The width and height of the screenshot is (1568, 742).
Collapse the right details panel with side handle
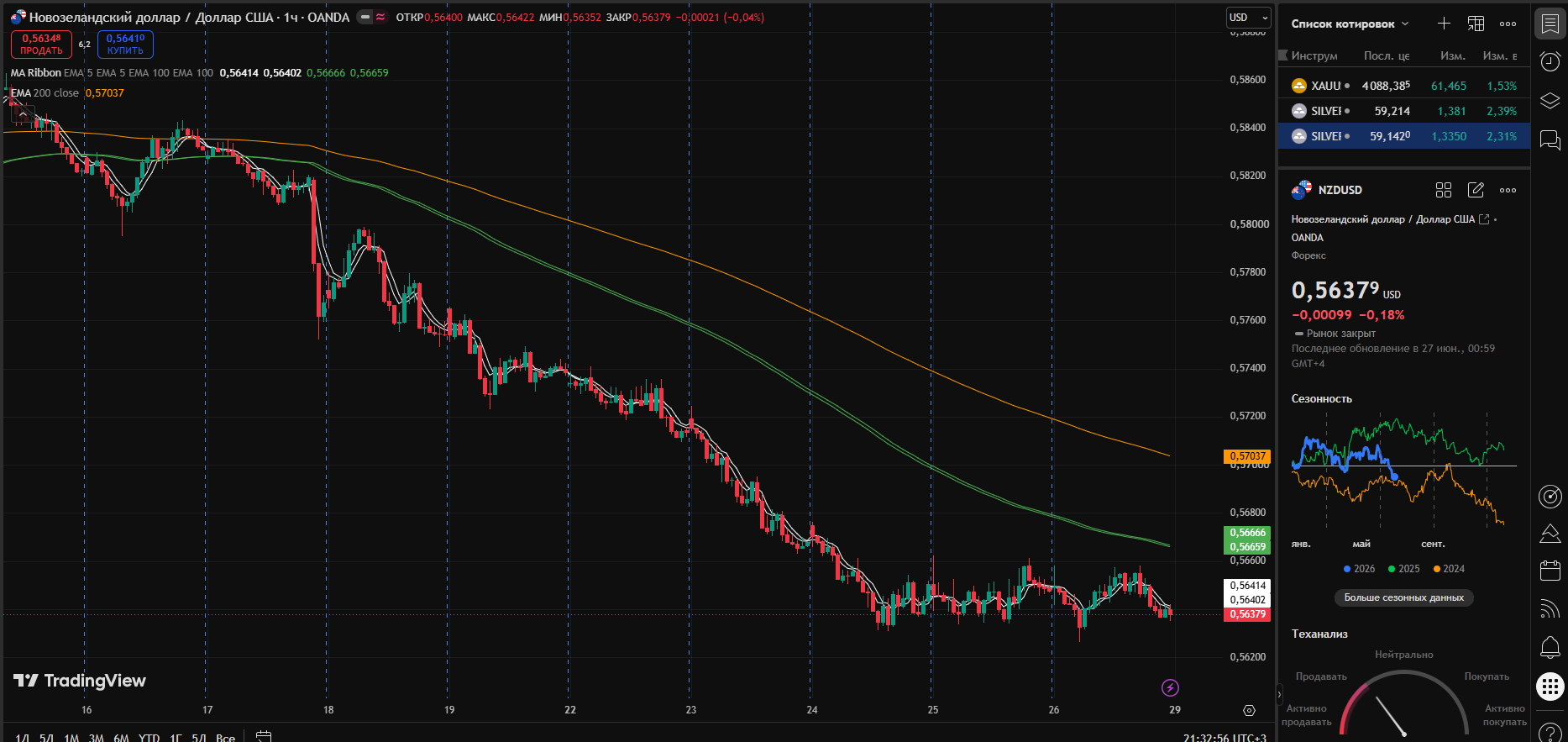pyautogui.click(x=1279, y=694)
